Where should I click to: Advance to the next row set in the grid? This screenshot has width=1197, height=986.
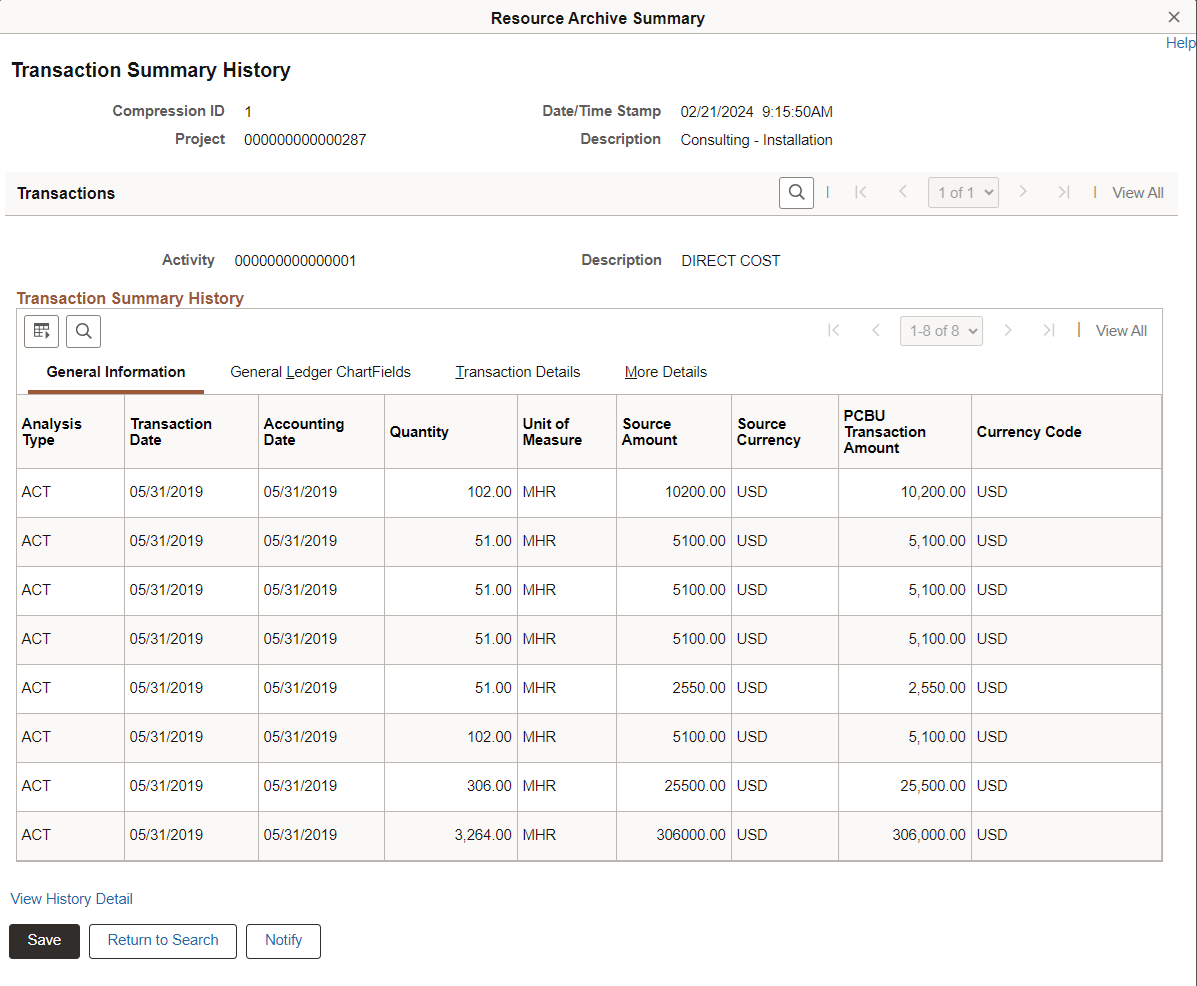(1008, 330)
